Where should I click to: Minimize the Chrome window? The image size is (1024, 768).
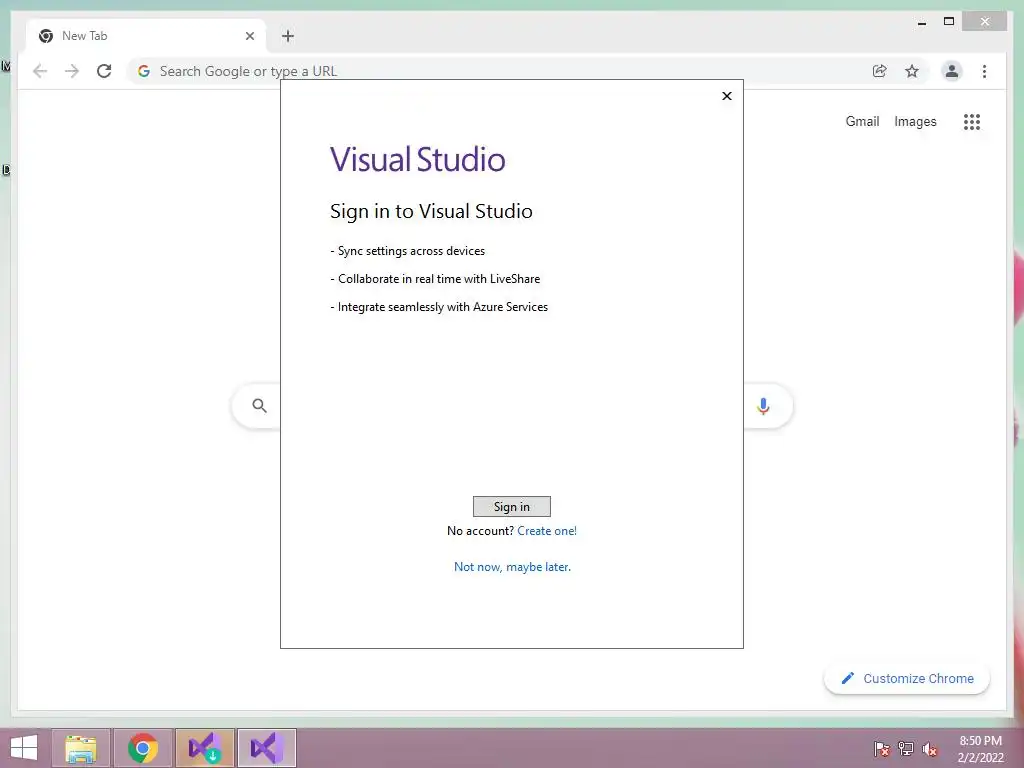(921, 22)
